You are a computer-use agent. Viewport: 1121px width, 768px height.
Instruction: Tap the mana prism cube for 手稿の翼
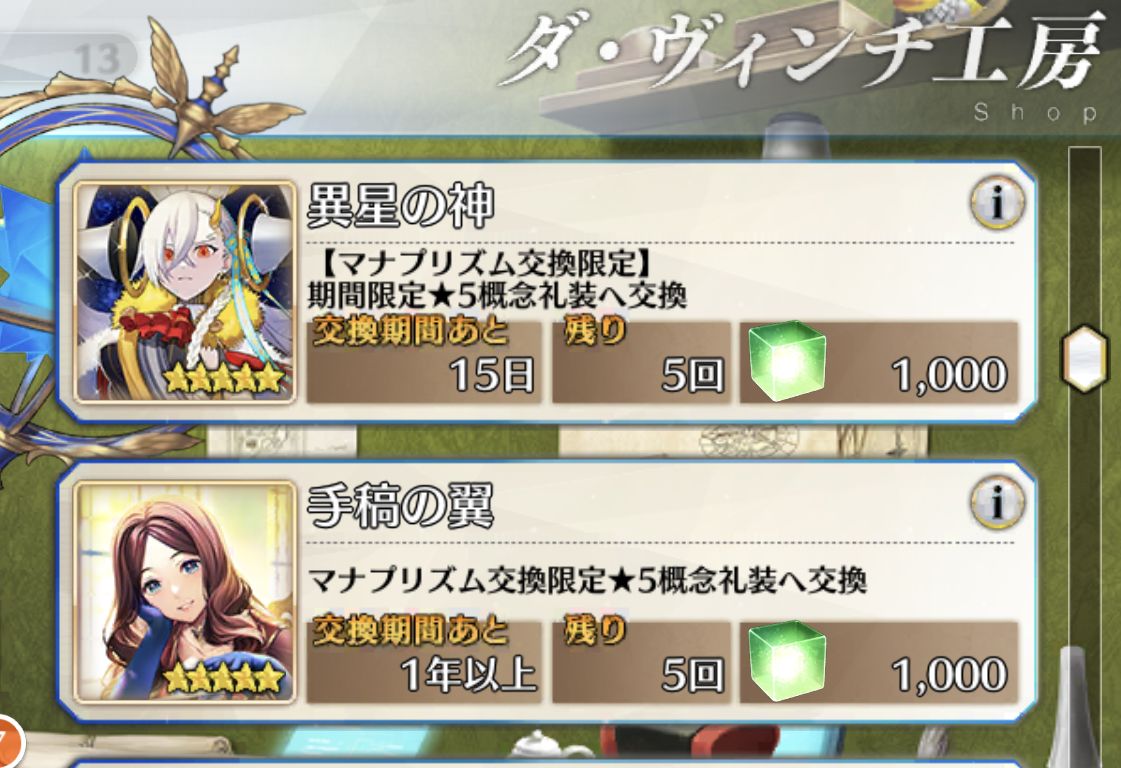point(786,661)
